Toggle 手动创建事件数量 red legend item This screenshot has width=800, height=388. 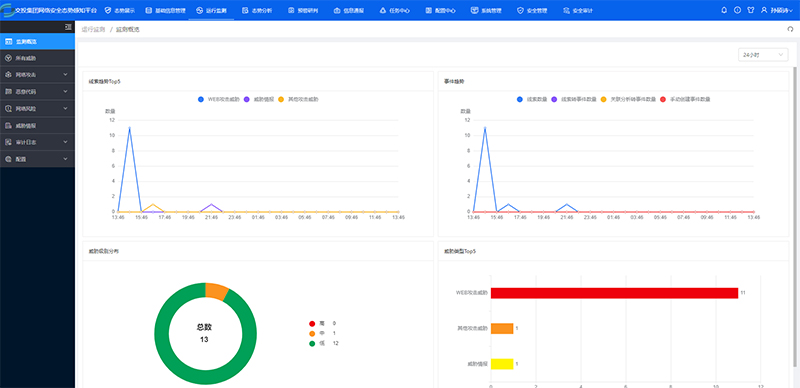point(685,99)
